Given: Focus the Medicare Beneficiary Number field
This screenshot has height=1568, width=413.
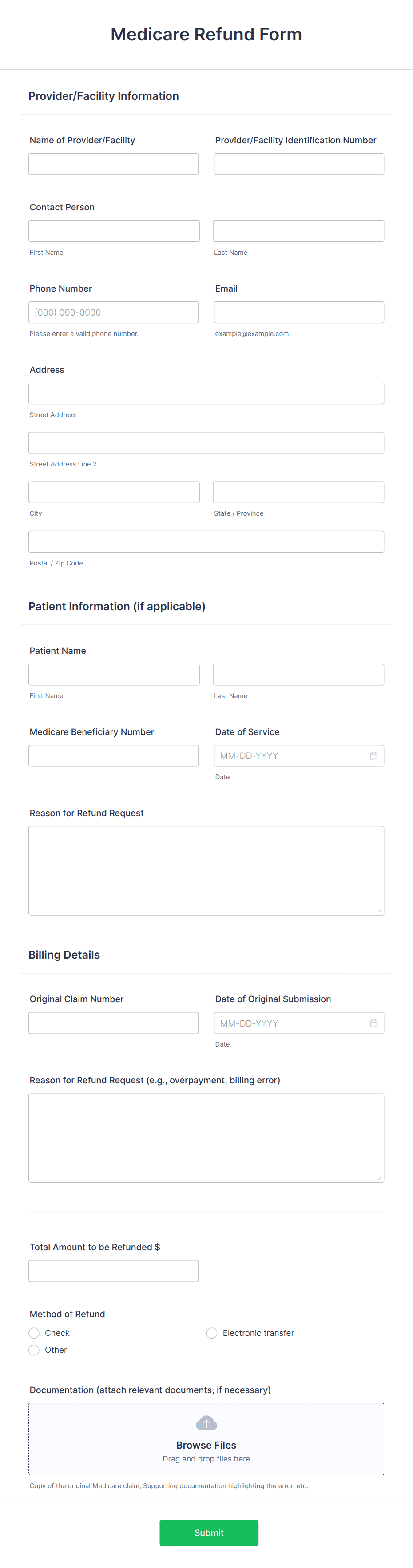Looking at the screenshot, I should coord(113,755).
